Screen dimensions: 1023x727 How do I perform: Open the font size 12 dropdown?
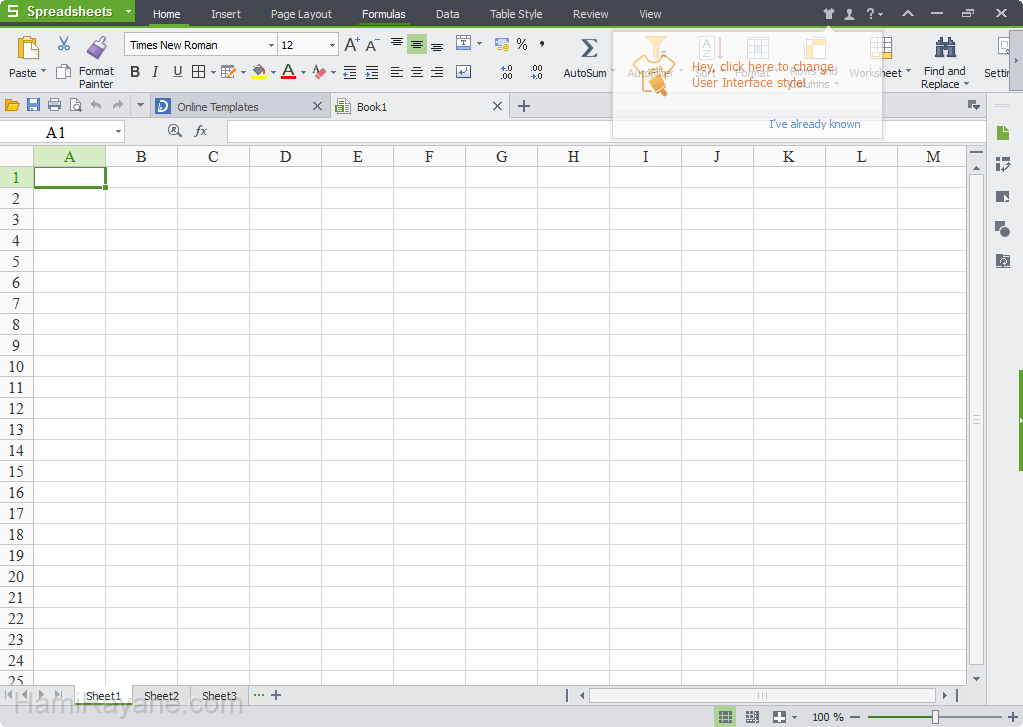(x=332, y=45)
